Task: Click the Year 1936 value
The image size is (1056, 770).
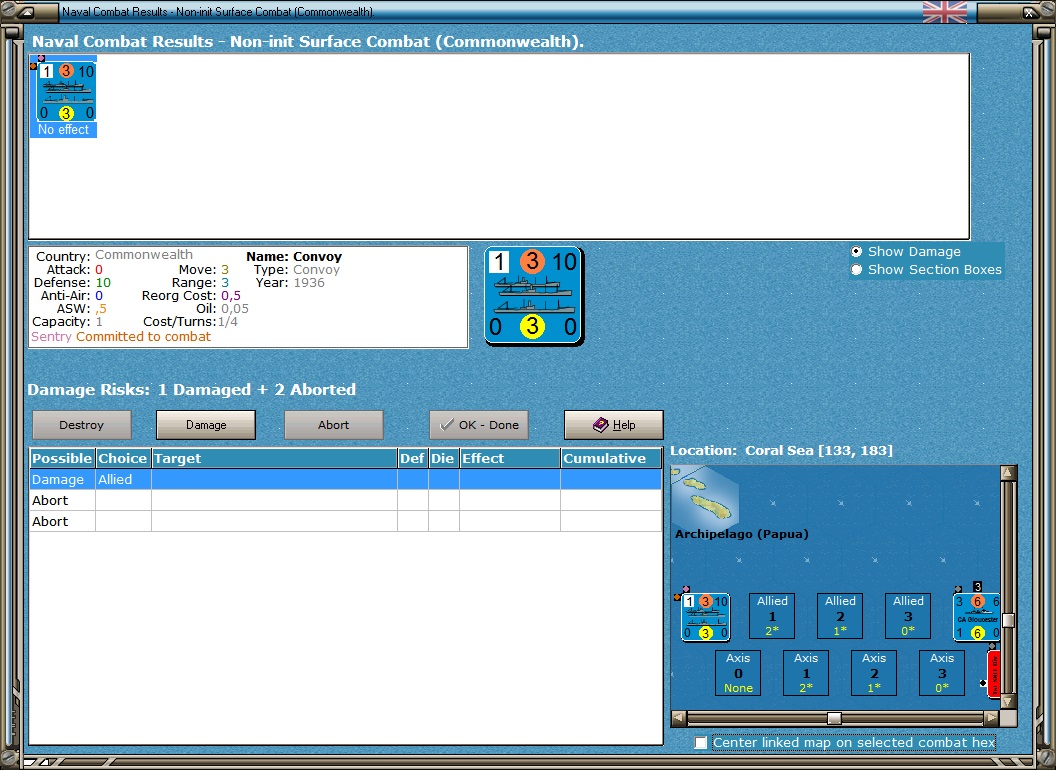Action: point(309,283)
